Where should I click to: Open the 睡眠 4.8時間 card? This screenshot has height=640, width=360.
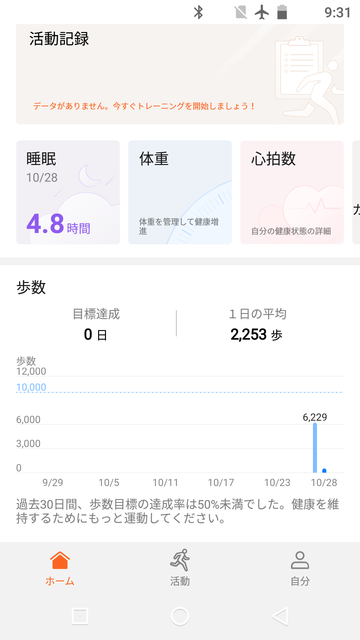tap(68, 192)
